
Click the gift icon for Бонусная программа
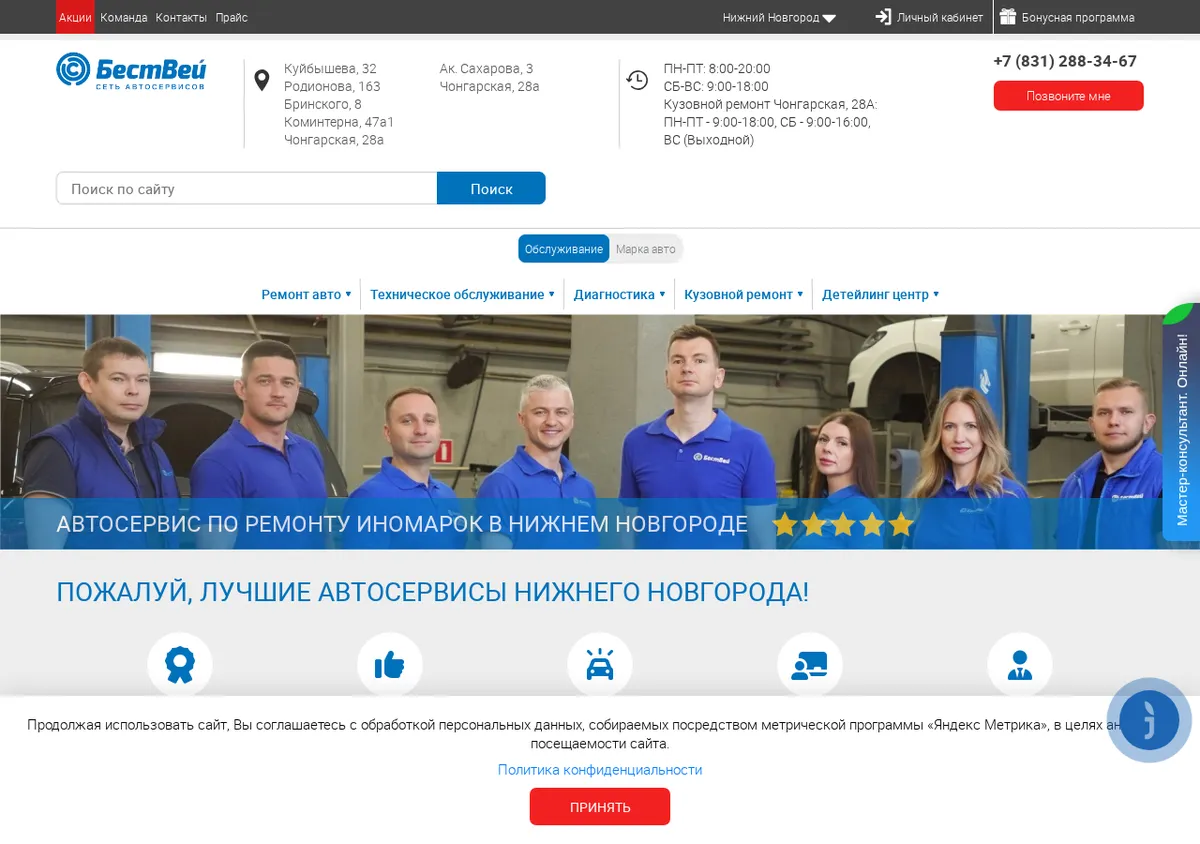coord(1008,17)
